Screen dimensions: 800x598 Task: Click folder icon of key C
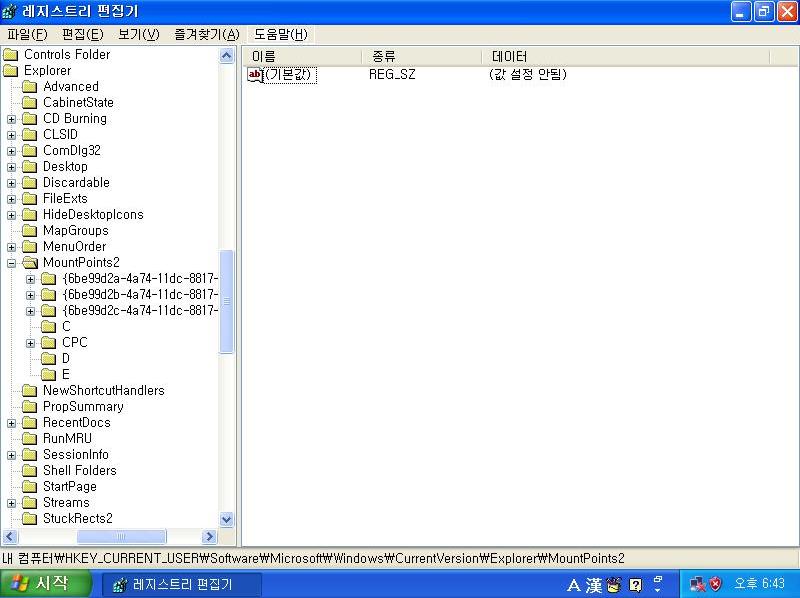click(49, 327)
